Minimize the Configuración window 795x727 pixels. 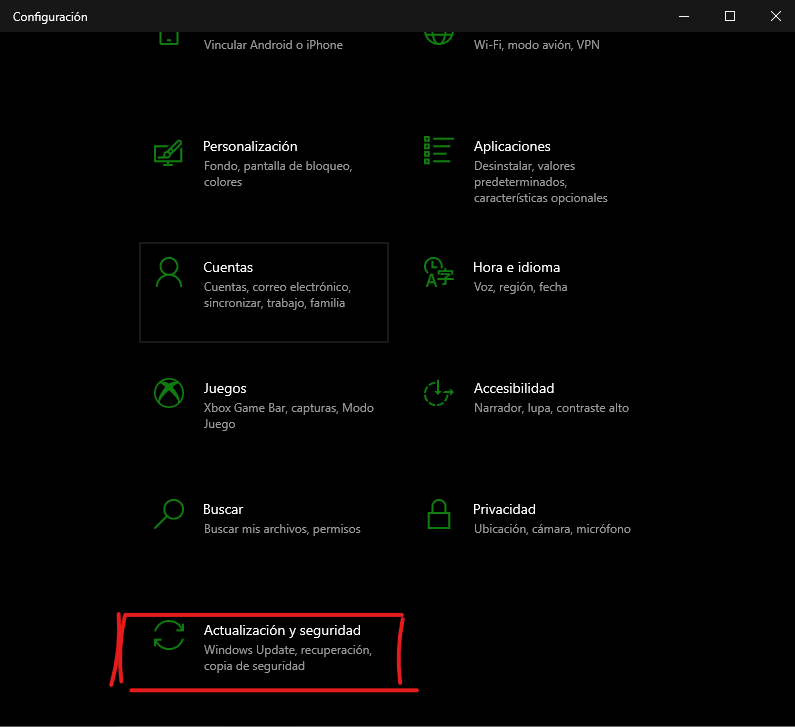point(684,16)
